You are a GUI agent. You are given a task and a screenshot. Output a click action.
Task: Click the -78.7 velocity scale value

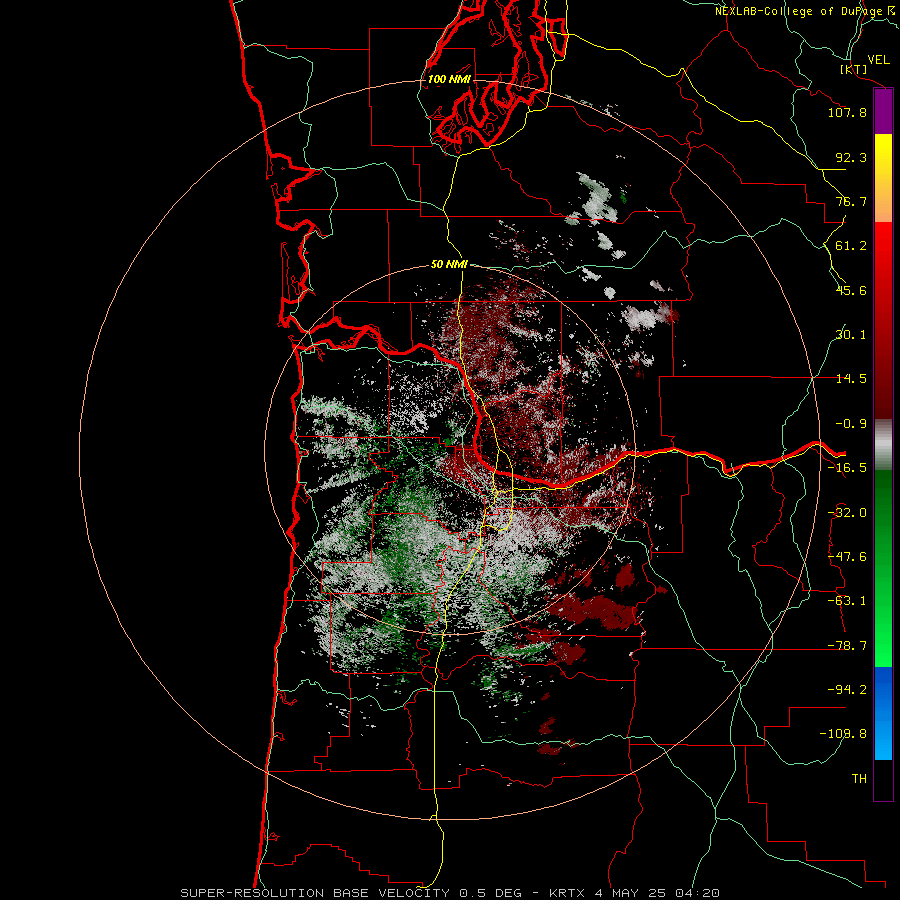point(847,646)
